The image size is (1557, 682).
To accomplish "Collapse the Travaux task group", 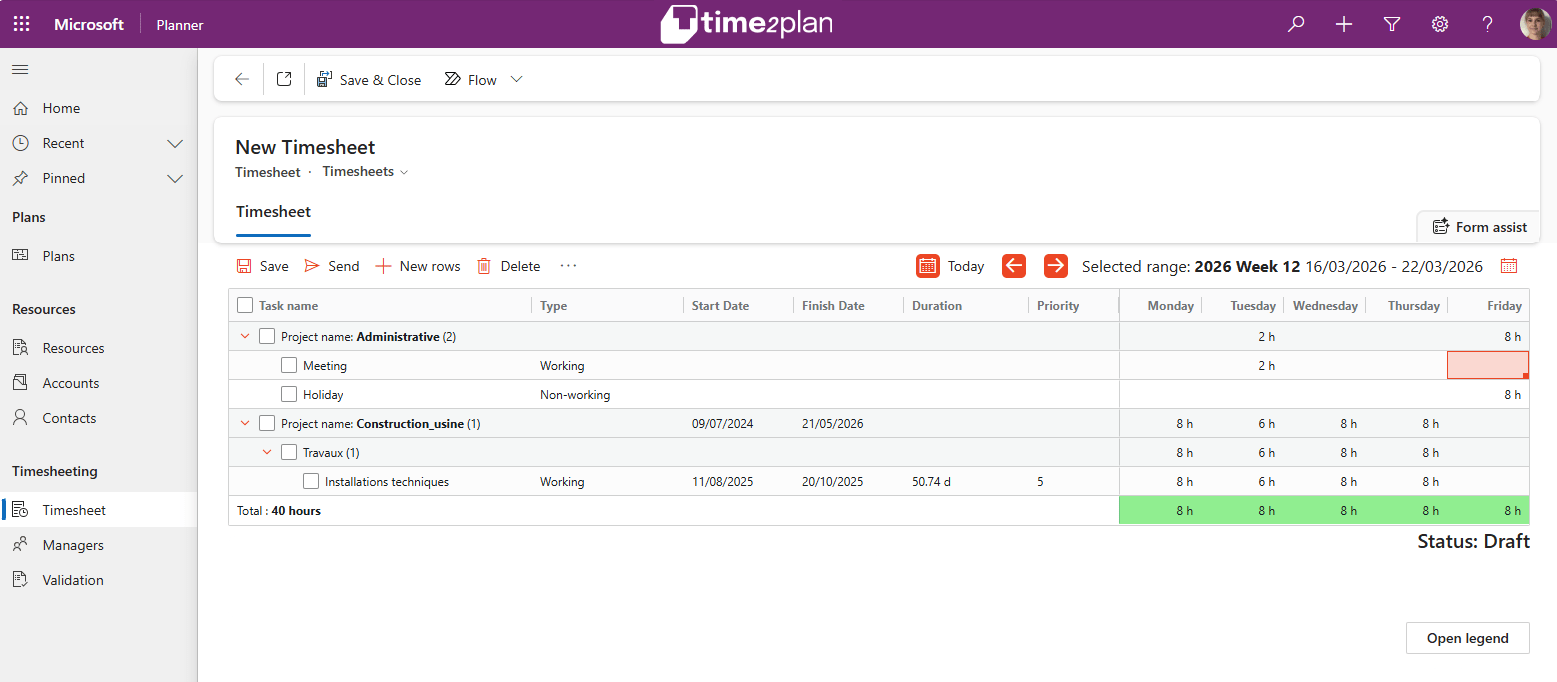I will click(267, 453).
